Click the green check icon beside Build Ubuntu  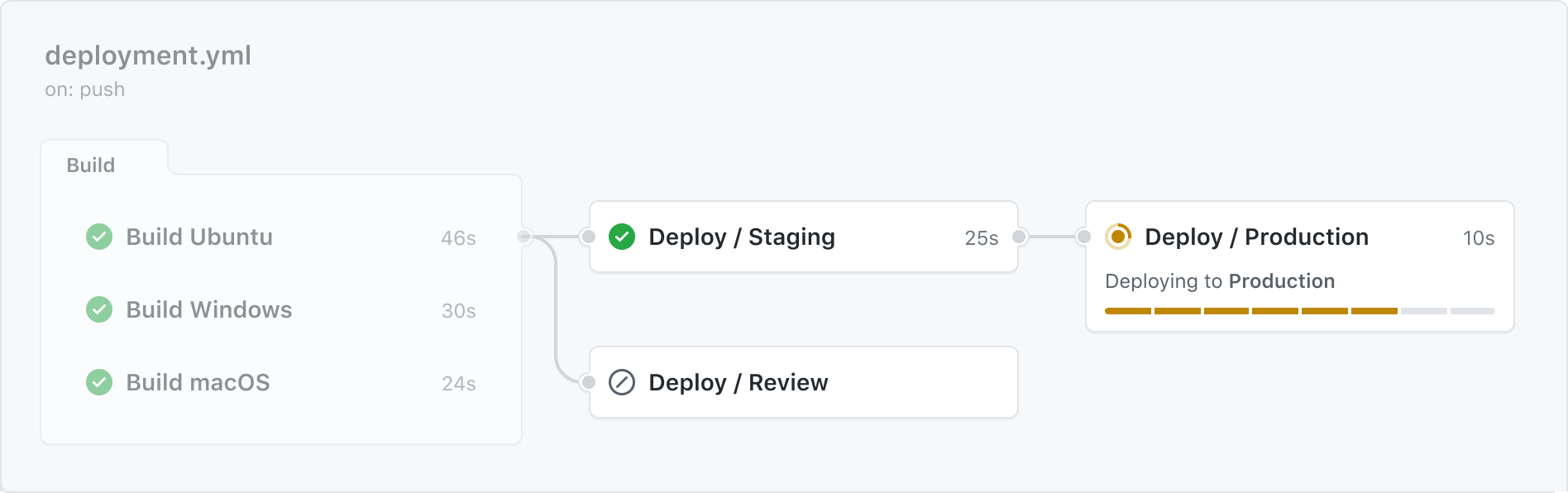tap(99, 237)
